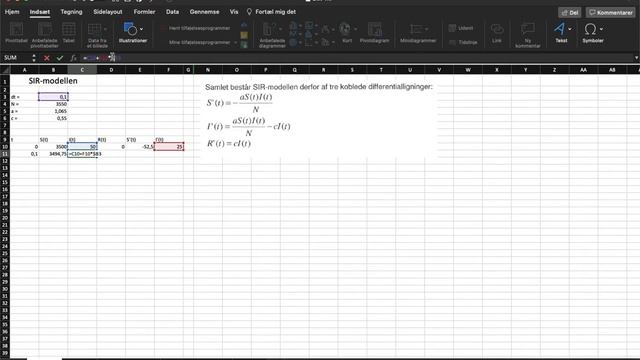Open the Data tab
Image resolution: width=640 pixels, height=360 pixels.
coord(172,12)
